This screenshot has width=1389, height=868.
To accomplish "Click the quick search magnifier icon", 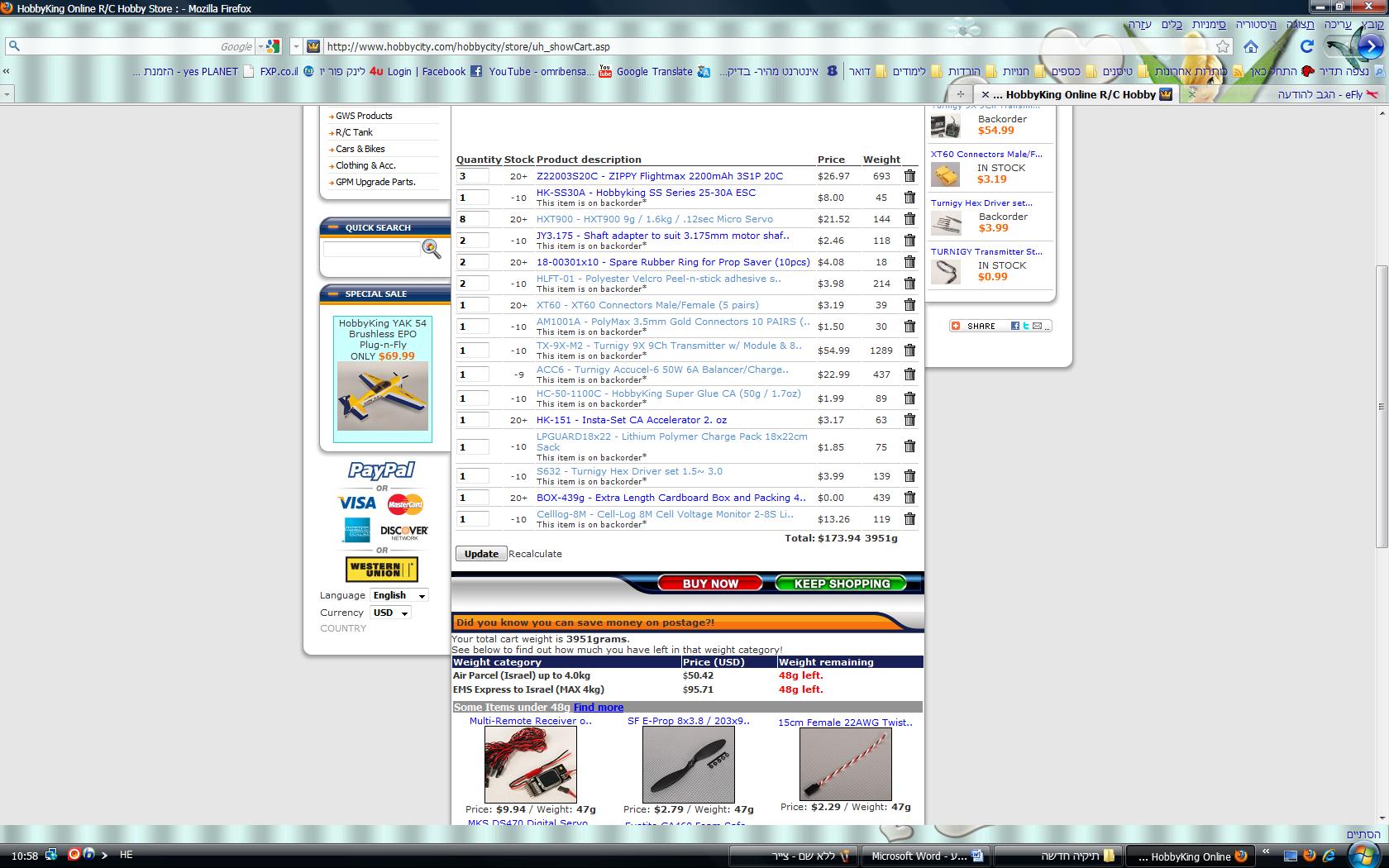I will [432, 248].
